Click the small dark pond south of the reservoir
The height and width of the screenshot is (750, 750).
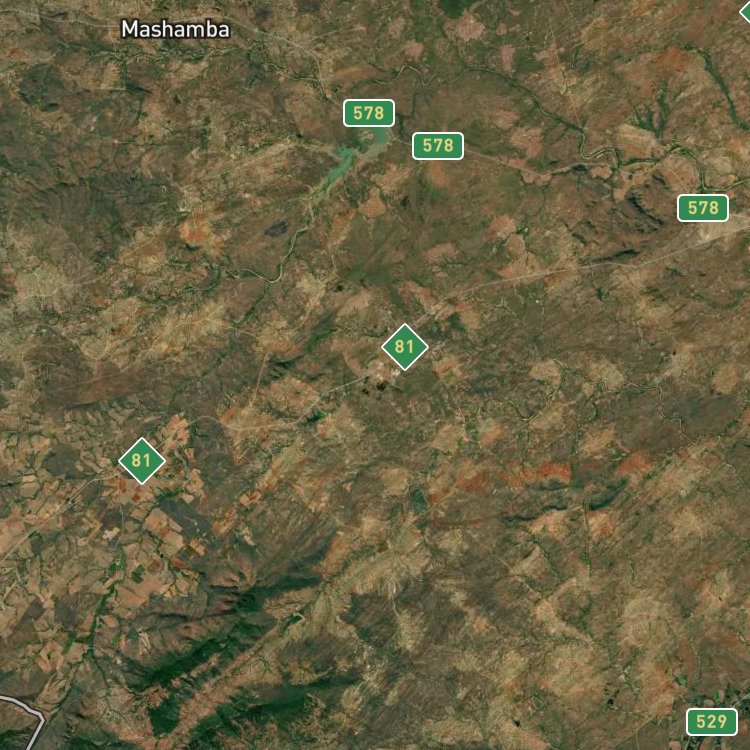coord(277,229)
